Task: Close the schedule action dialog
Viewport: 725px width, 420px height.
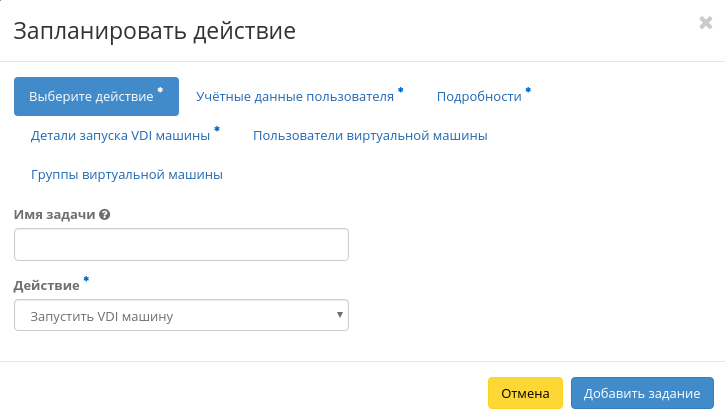Action: click(705, 23)
